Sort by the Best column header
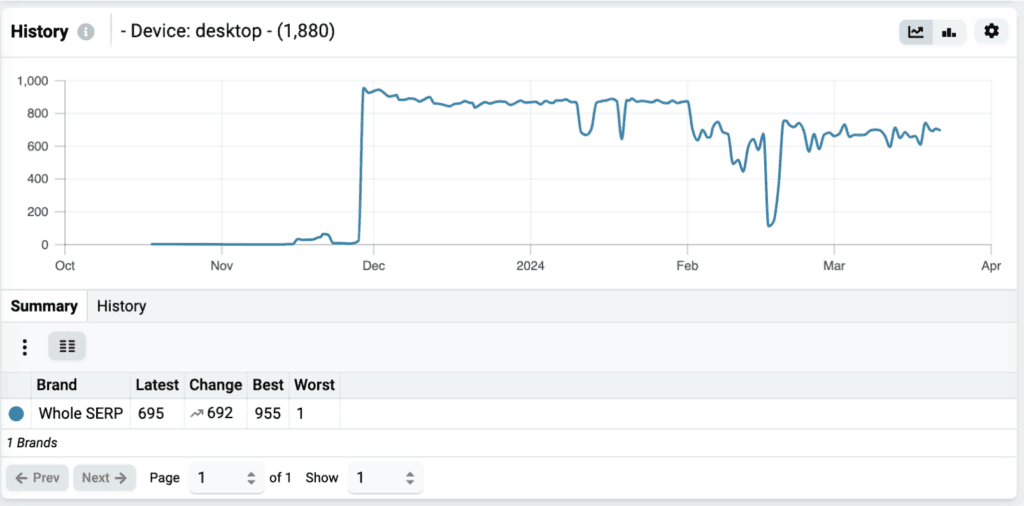 [268, 385]
